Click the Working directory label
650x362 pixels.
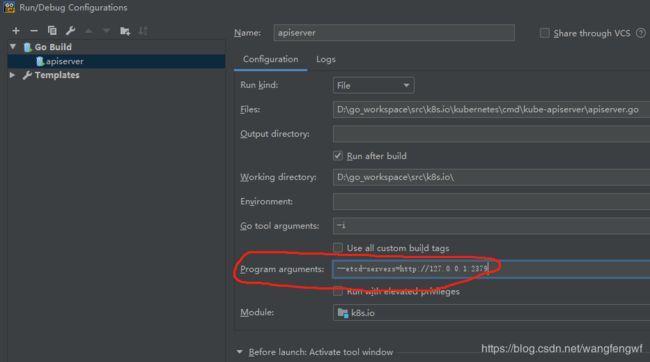coord(278,177)
